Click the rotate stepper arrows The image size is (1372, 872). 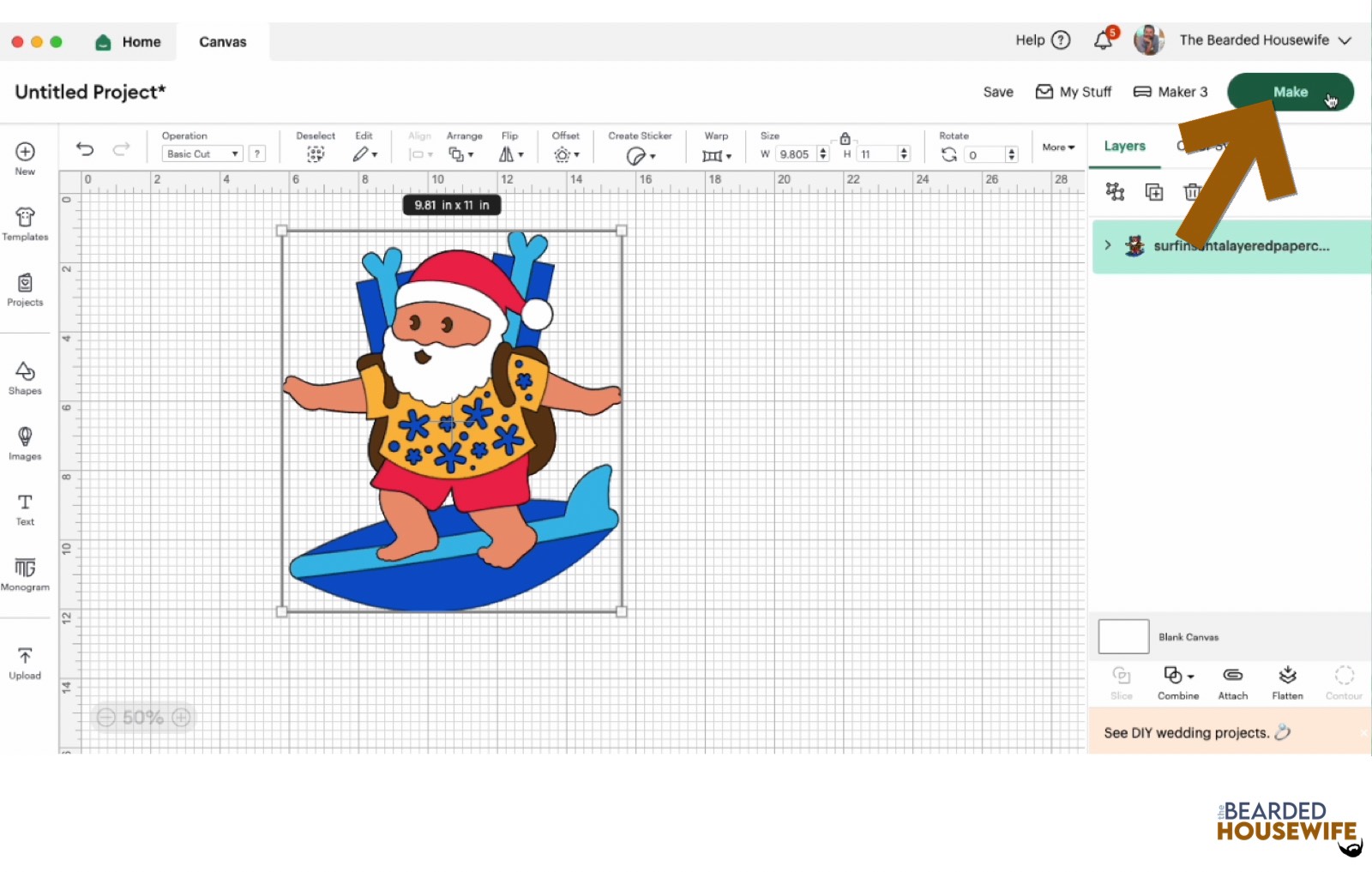[1012, 155]
